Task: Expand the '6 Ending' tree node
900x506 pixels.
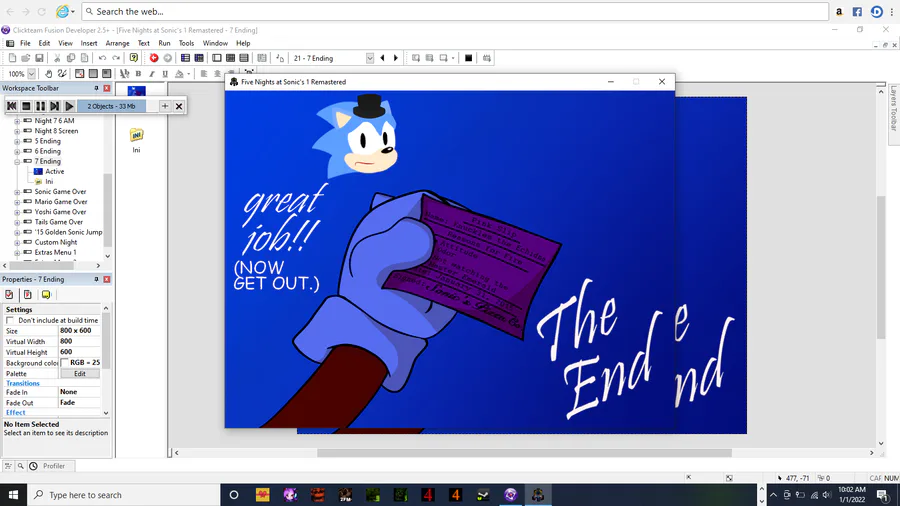Action: point(17,151)
